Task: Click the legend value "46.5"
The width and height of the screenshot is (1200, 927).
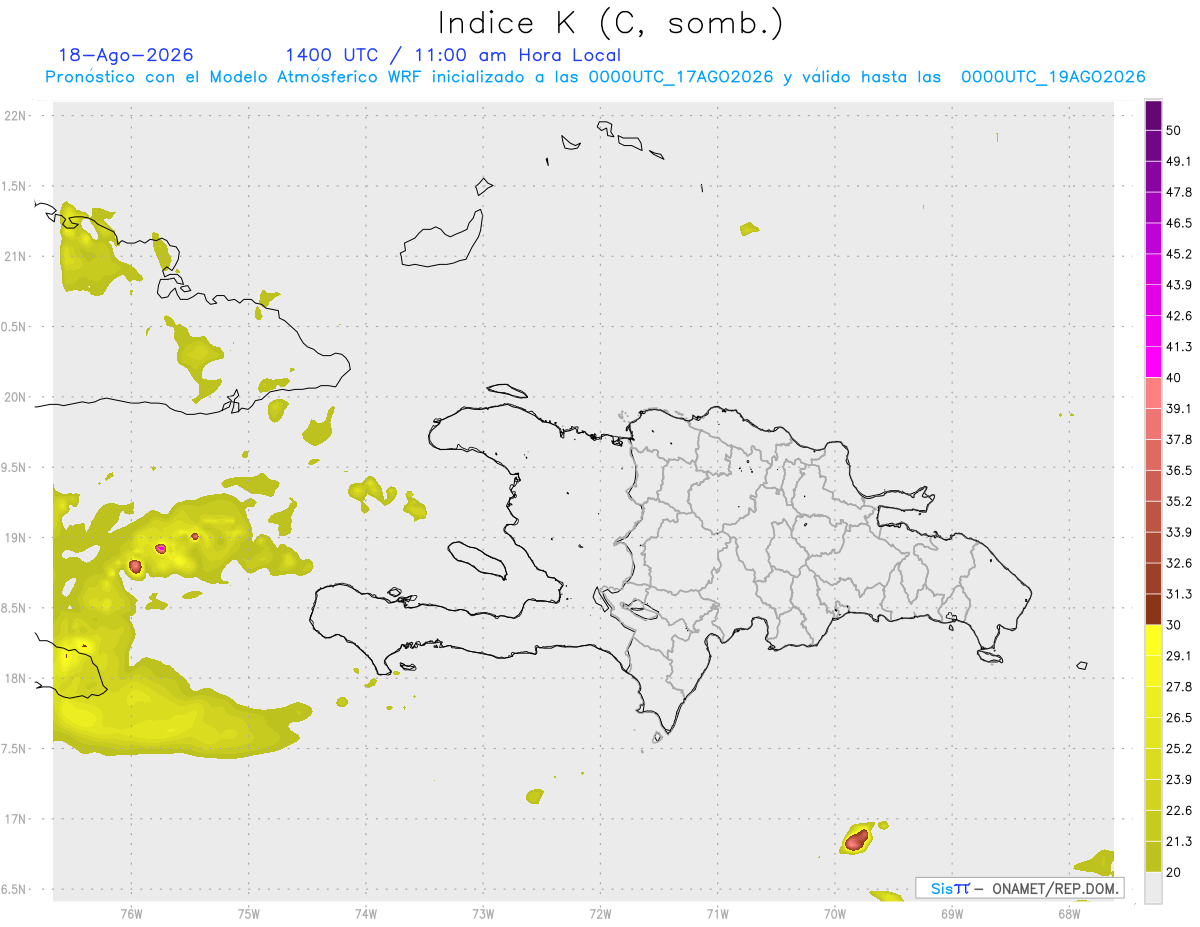Action: [x=1179, y=223]
